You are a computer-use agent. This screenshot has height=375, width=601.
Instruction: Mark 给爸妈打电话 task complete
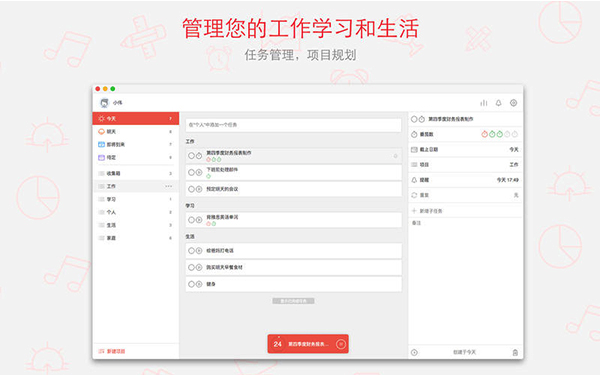point(191,251)
